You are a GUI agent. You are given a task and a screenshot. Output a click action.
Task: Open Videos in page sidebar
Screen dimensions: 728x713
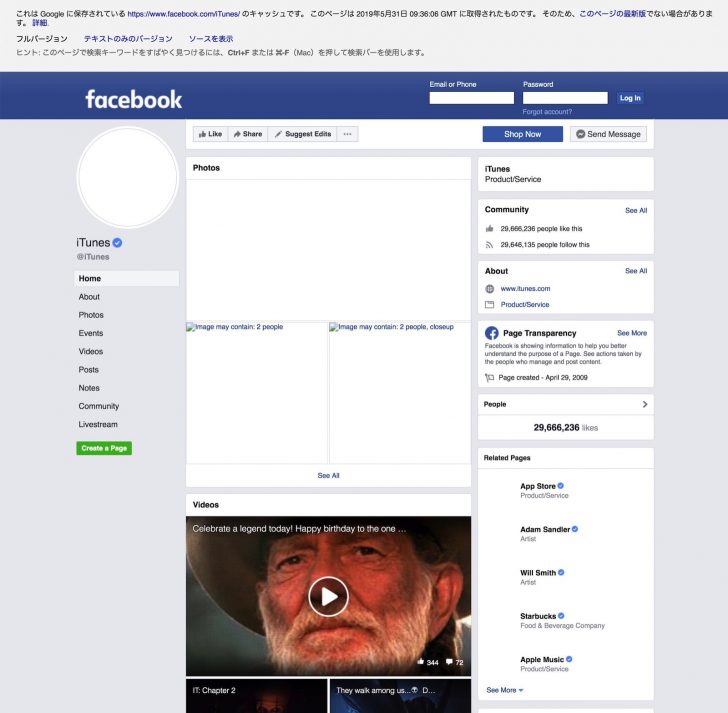pyautogui.click(x=91, y=351)
